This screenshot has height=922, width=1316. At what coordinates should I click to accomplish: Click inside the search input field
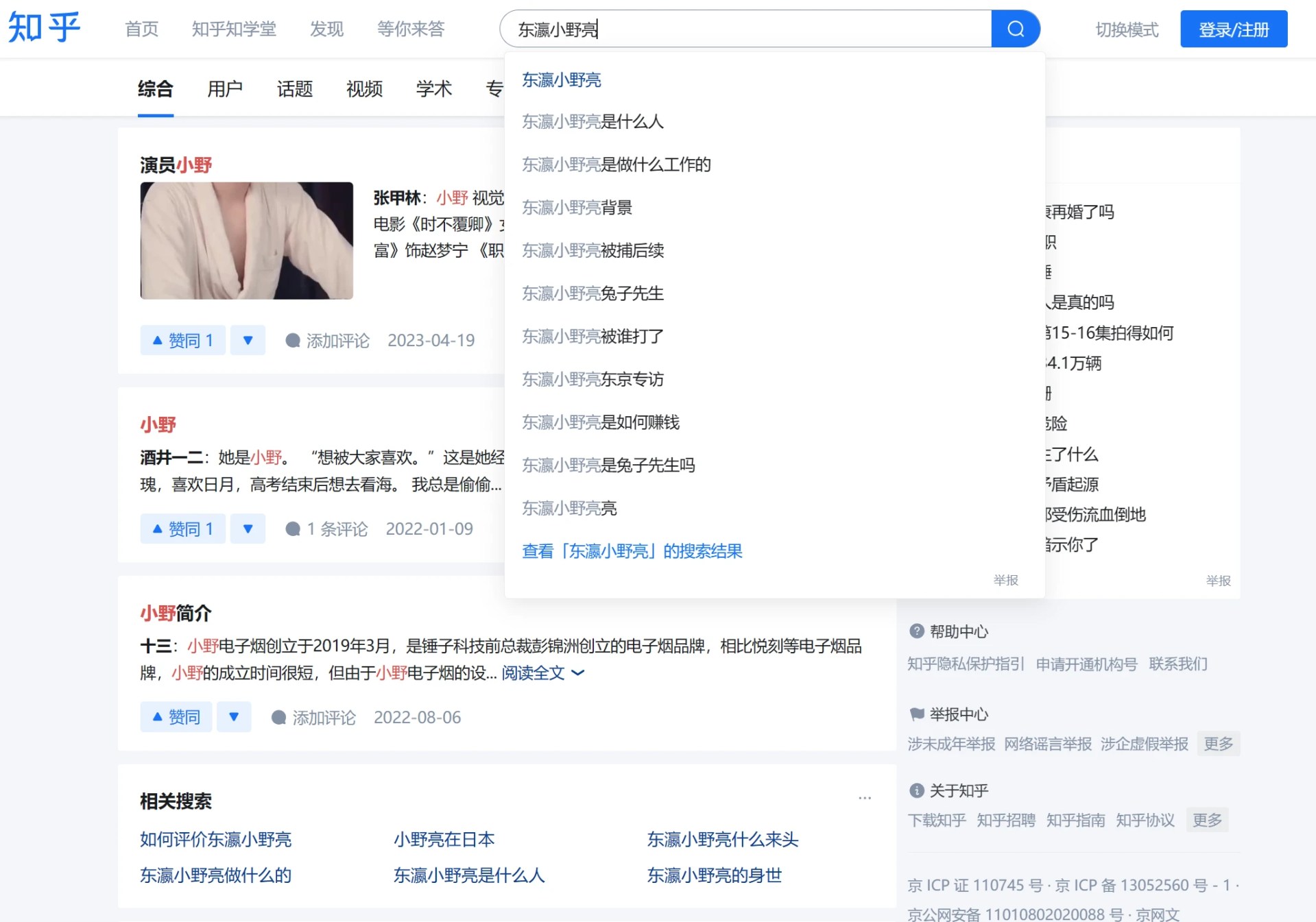(720, 28)
